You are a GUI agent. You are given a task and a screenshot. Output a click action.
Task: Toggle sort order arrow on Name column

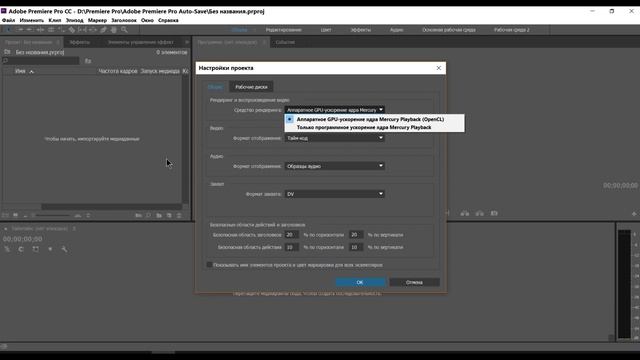click(x=31, y=71)
